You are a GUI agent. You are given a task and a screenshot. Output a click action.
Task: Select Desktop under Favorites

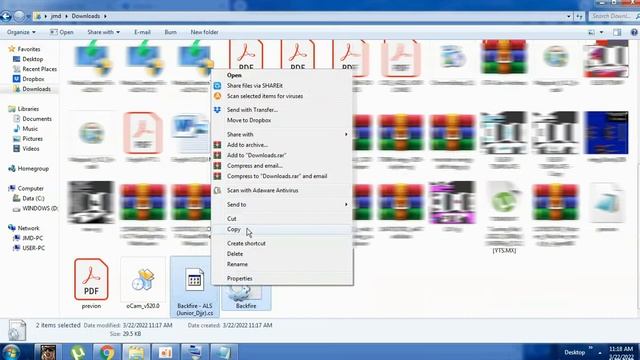click(x=33, y=59)
